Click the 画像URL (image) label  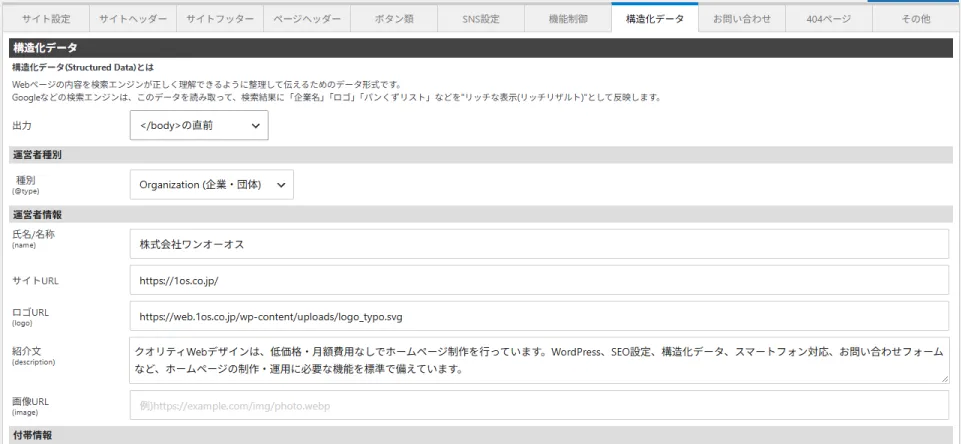tap(31, 405)
